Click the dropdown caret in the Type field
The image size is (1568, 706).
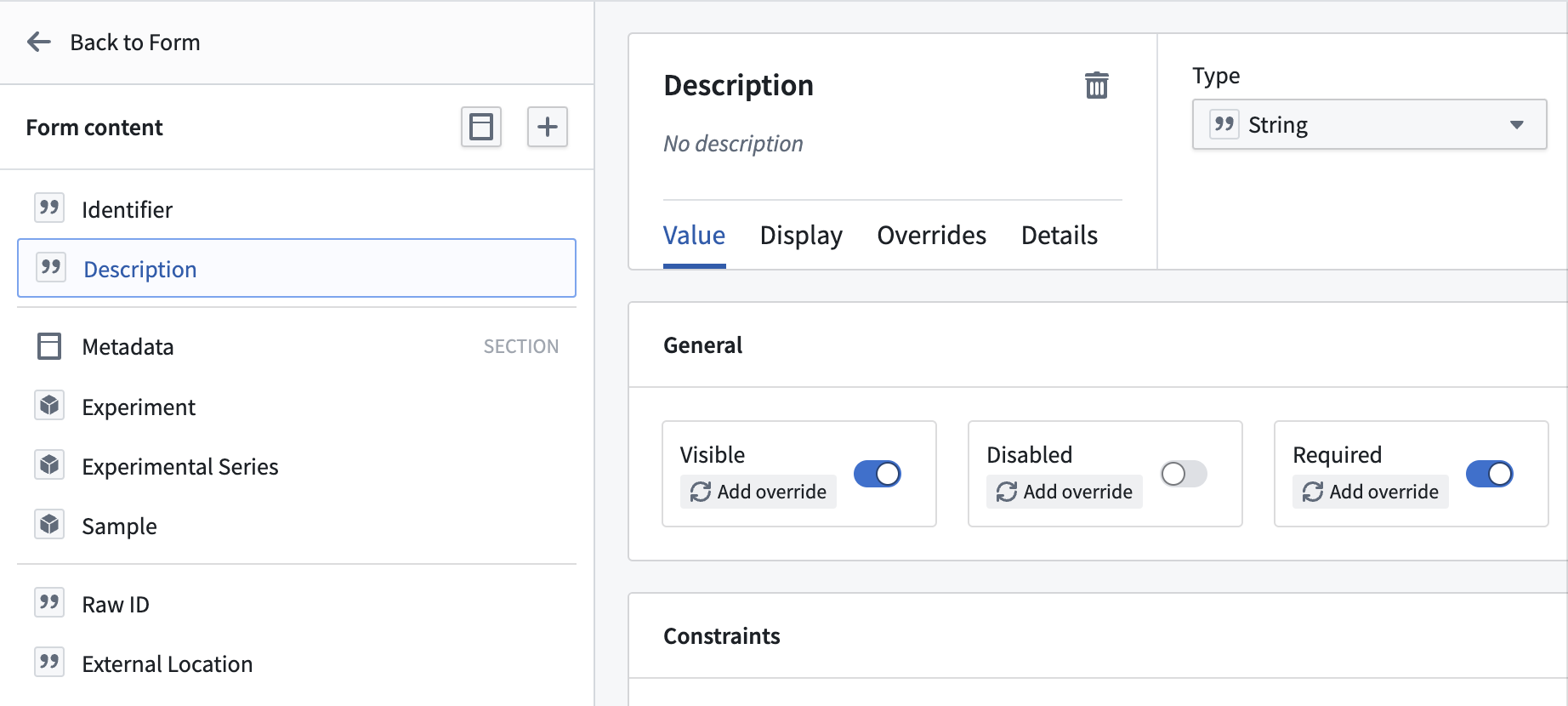pyautogui.click(x=1517, y=125)
